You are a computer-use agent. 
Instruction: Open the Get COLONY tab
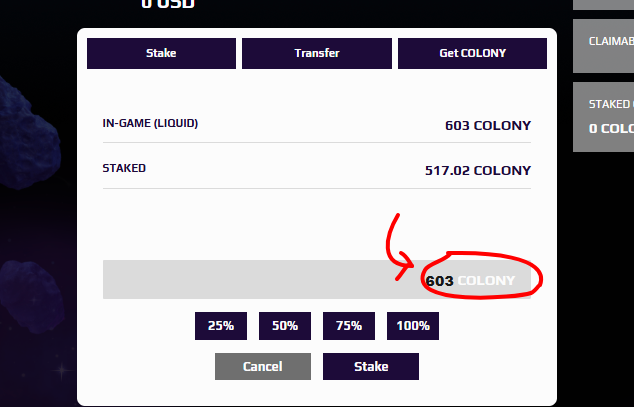pyautogui.click(x=472, y=53)
